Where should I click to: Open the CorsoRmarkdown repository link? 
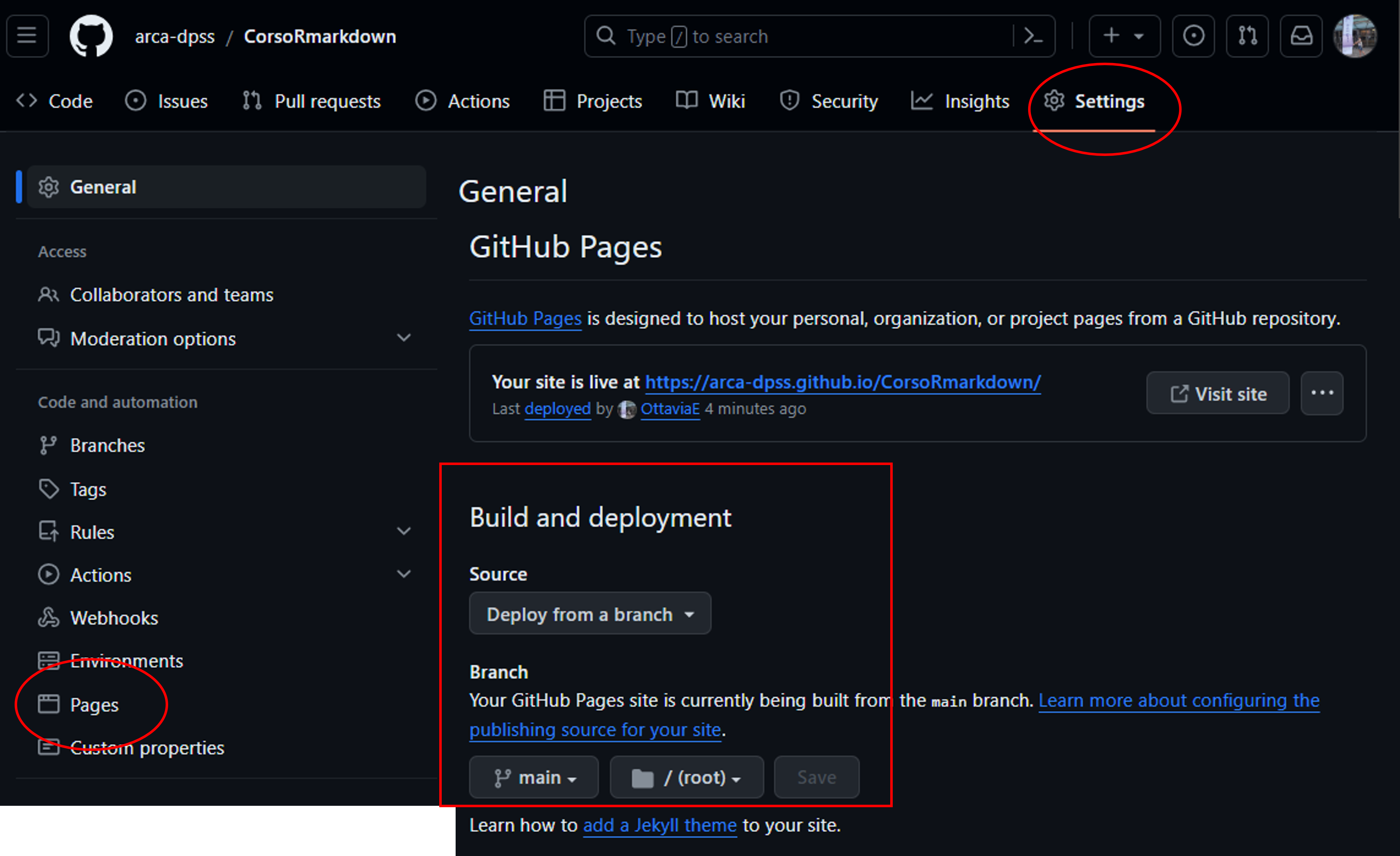click(x=320, y=36)
